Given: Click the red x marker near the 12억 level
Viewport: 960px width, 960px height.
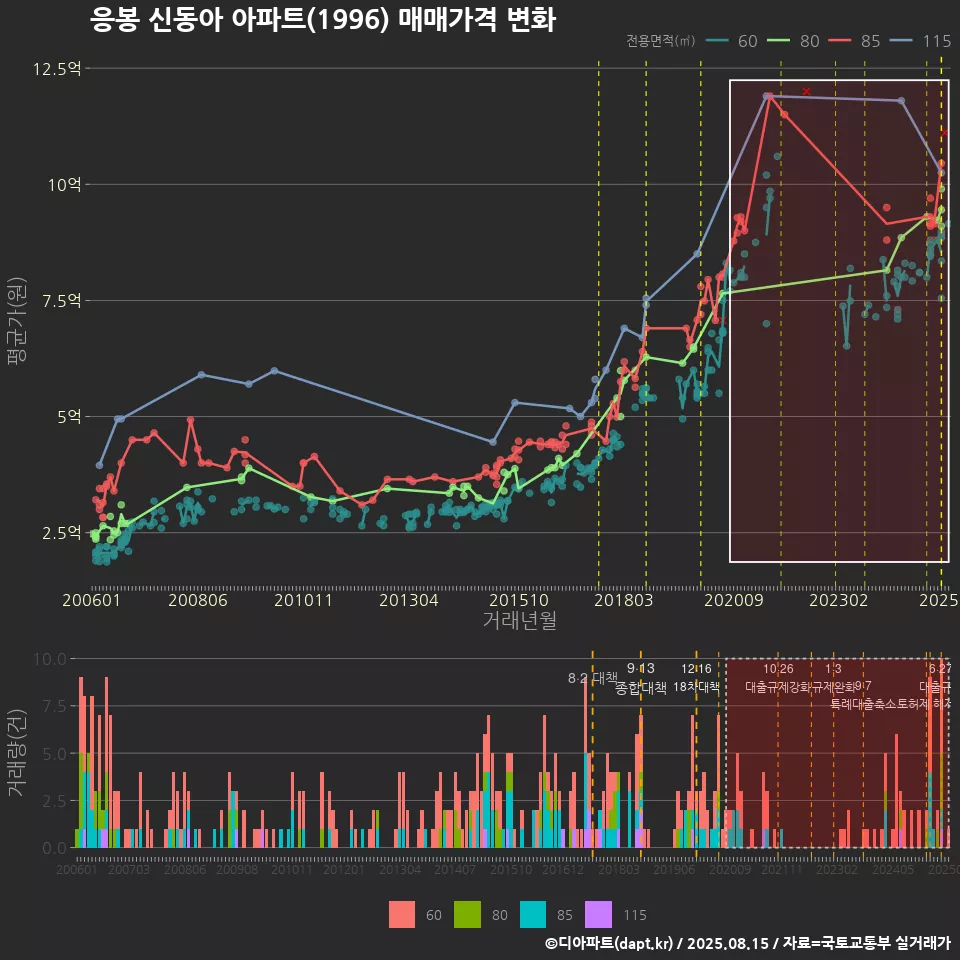Looking at the screenshot, I should click(x=806, y=91).
